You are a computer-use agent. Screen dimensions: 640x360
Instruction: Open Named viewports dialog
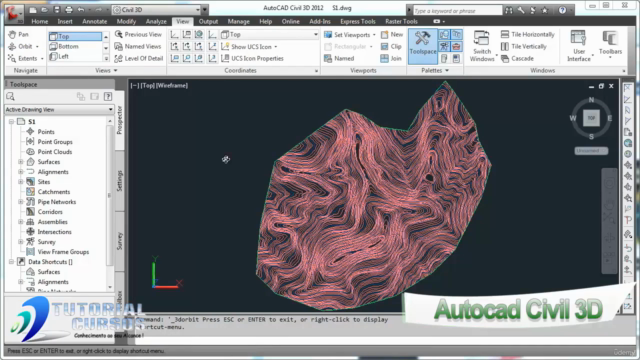pyautogui.click(x=339, y=58)
